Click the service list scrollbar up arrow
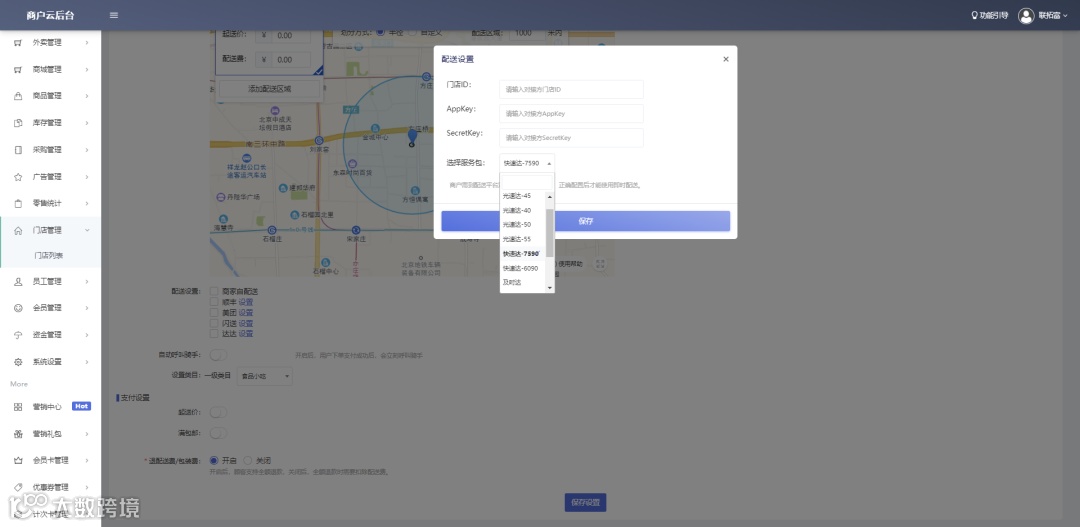 pyautogui.click(x=550, y=196)
